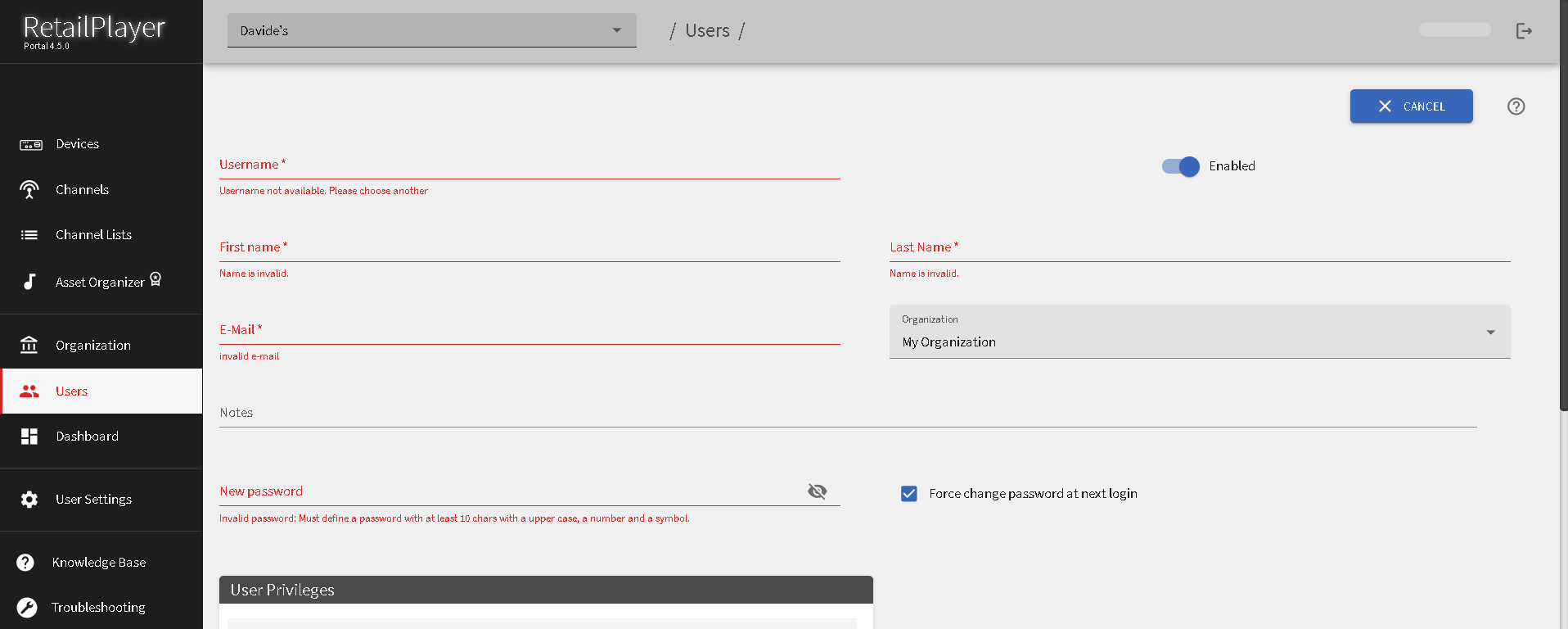Screen dimensions: 1568x629
Task: Go to Organization in the sidebar
Action: [92, 346]
